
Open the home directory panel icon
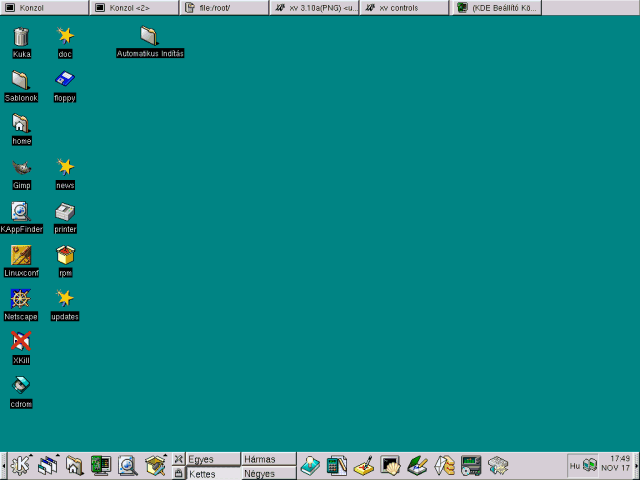click(x=74, y=465)
